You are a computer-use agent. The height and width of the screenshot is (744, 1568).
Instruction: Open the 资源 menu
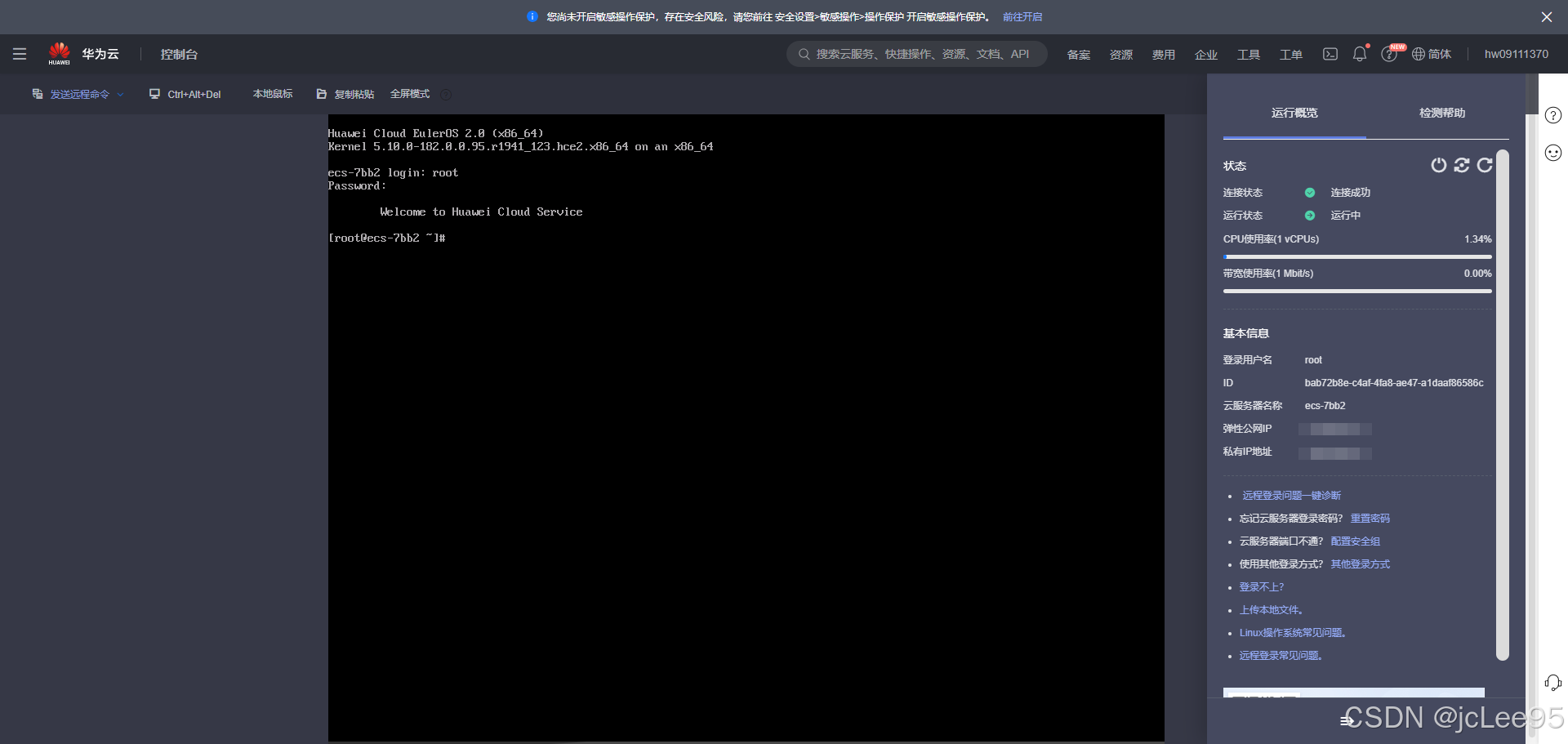point(1121,55)
